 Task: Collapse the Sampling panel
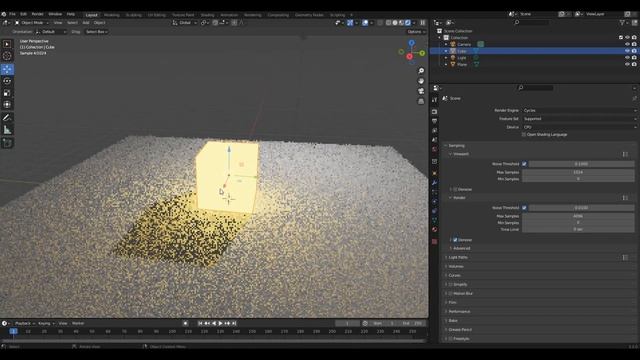pos(456,146)
